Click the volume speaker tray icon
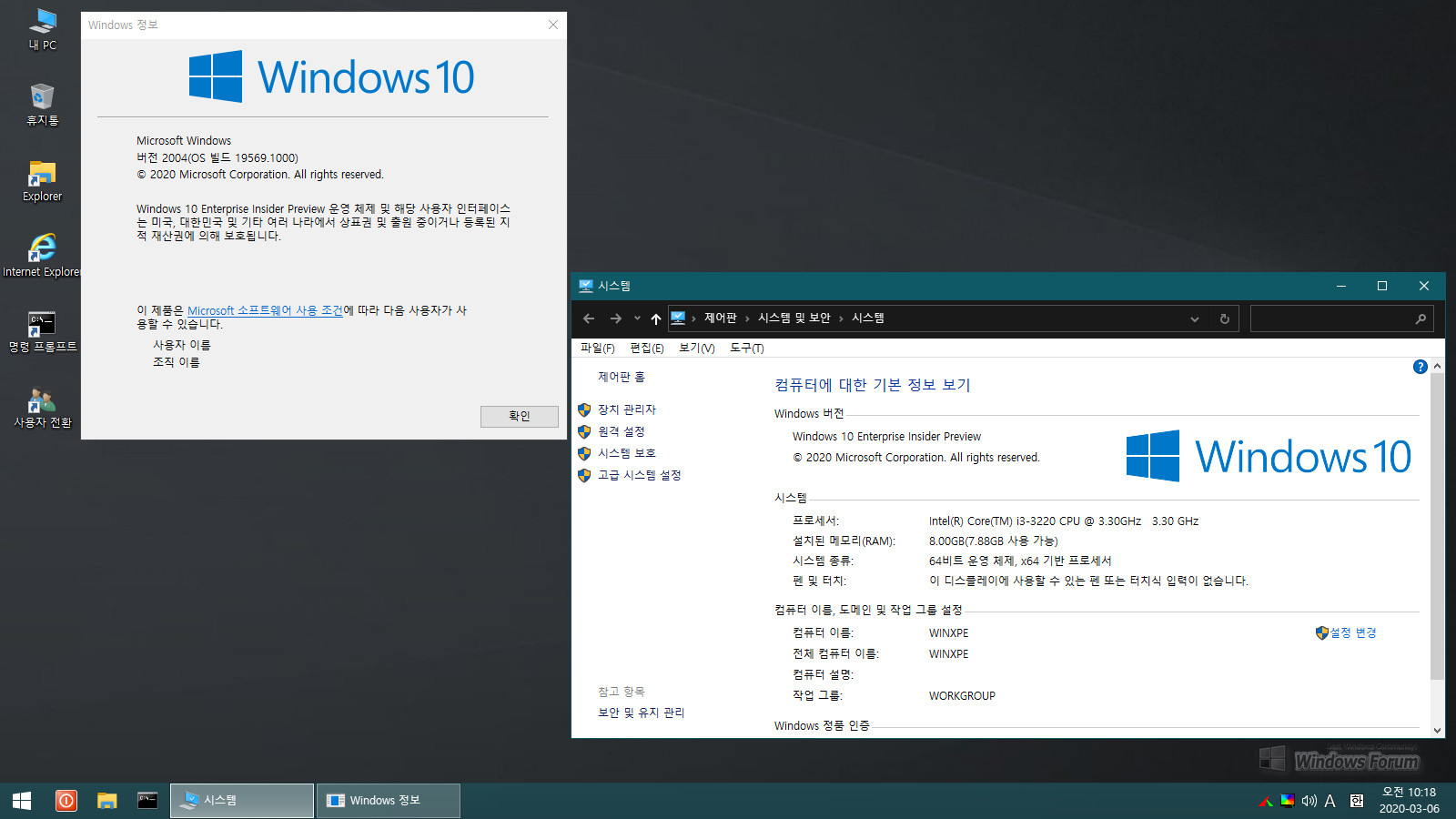The width and height of the screenshot is (1456, 819). (1309, 801)
